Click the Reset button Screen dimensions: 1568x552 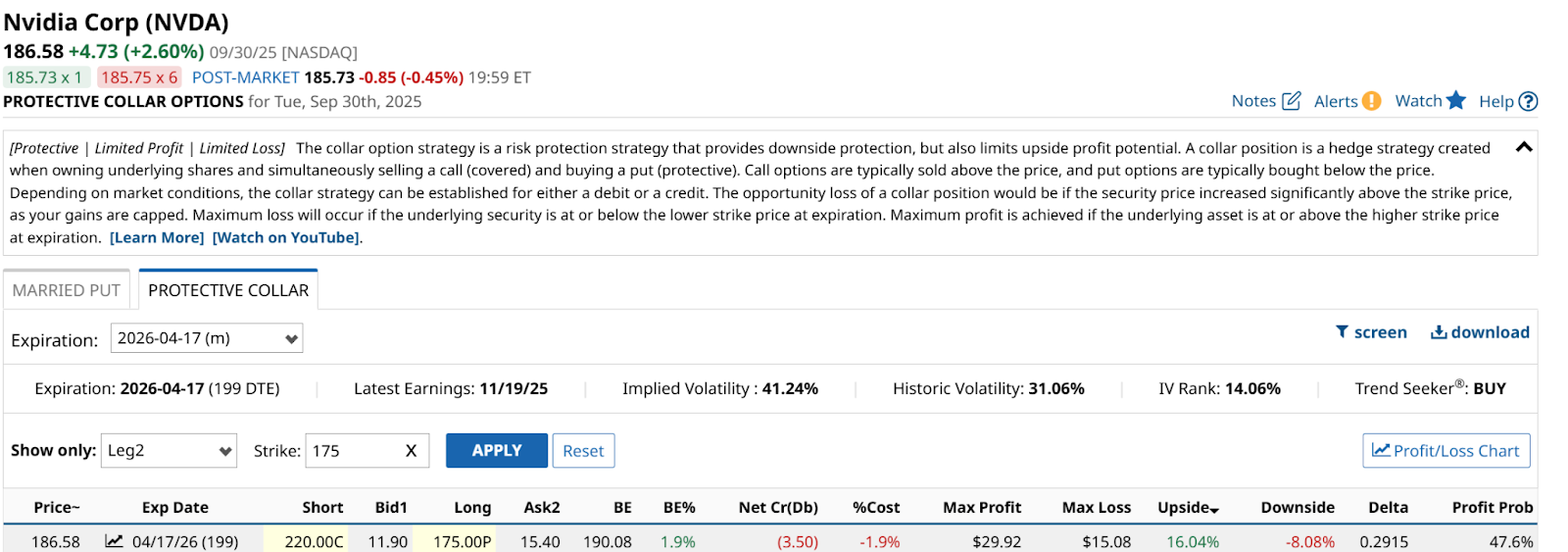(x=583, y=451)
